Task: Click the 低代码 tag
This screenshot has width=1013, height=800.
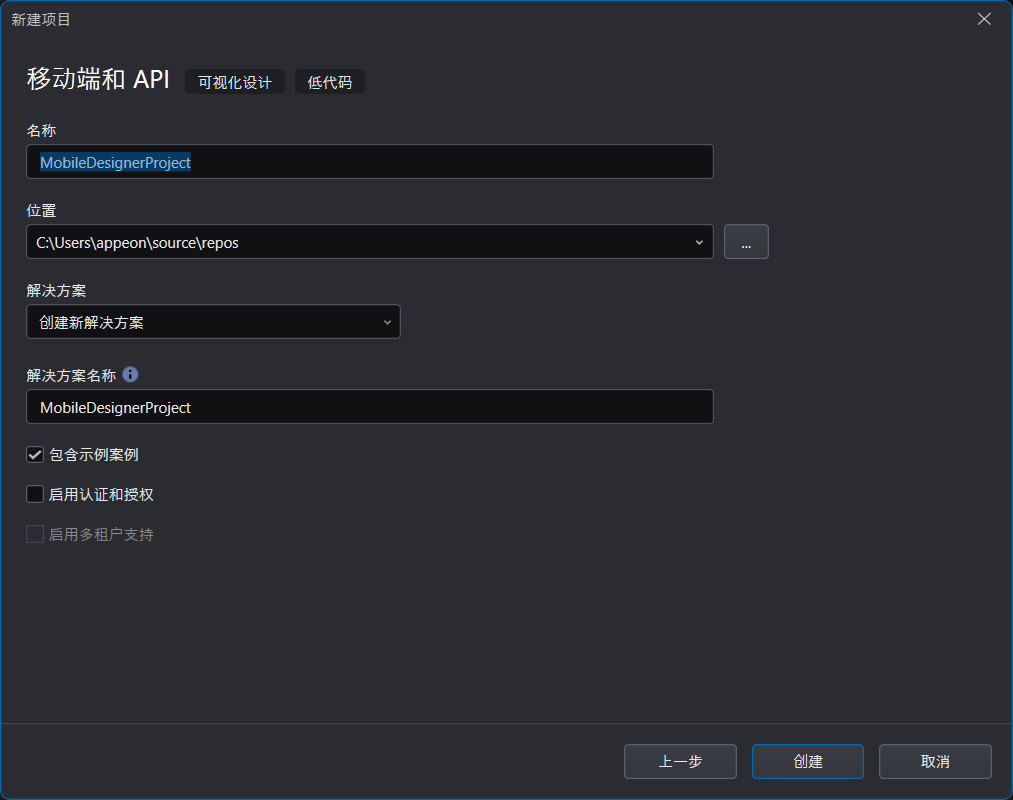Action: (330, 82)
